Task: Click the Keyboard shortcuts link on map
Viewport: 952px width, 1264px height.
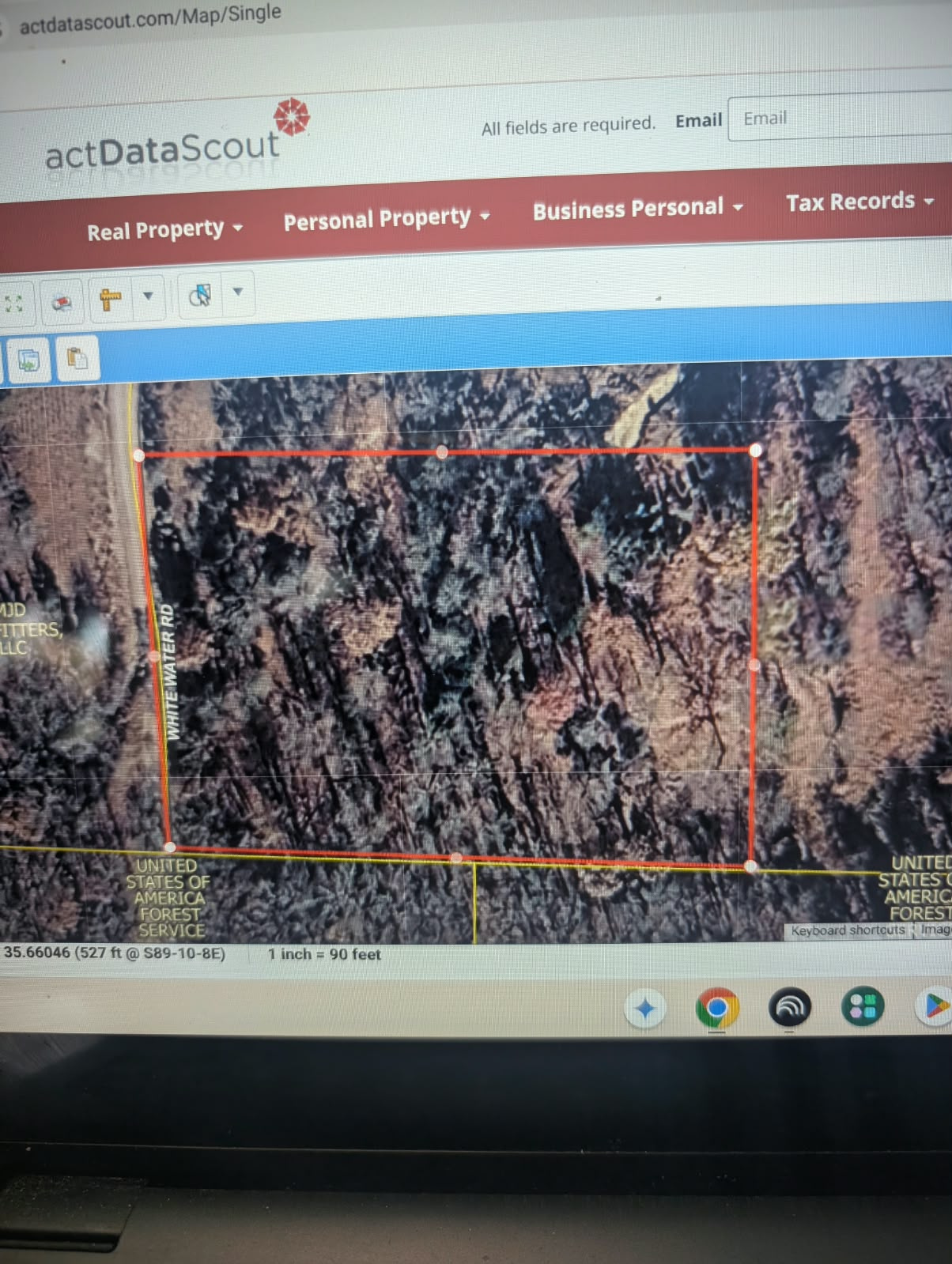Action: (x=848, y=930)
